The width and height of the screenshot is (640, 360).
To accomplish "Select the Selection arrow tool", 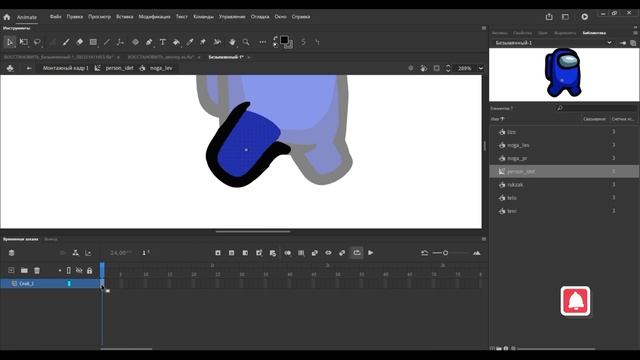I will (x=10, y=42).
